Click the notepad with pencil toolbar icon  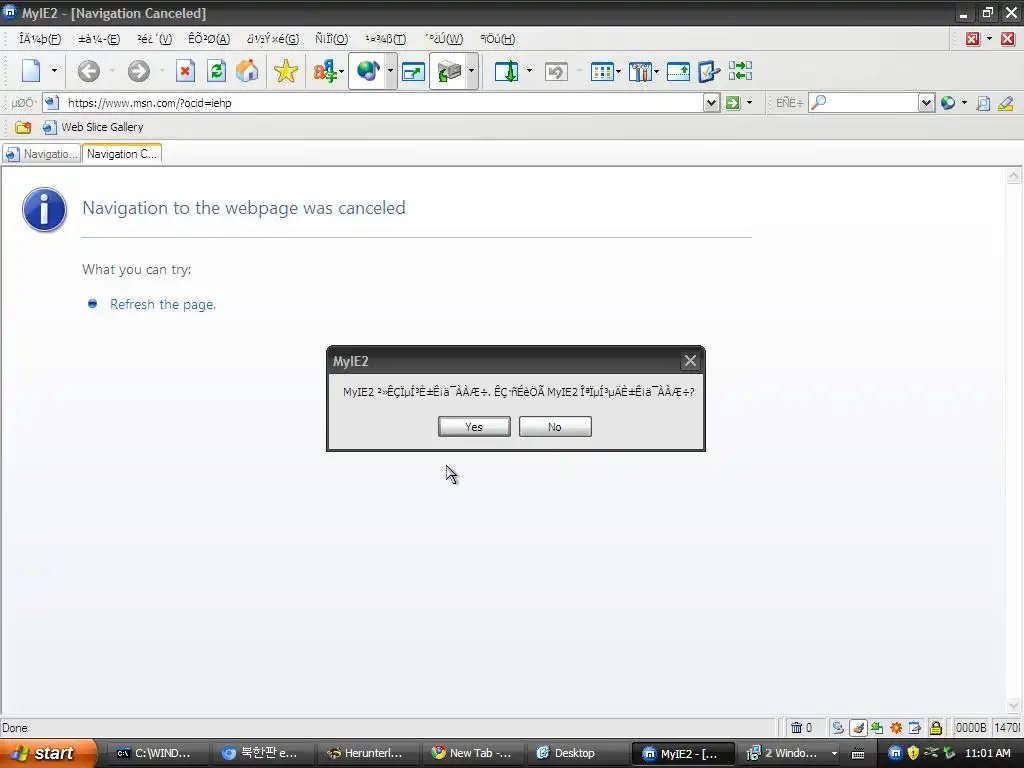[709, 71]
